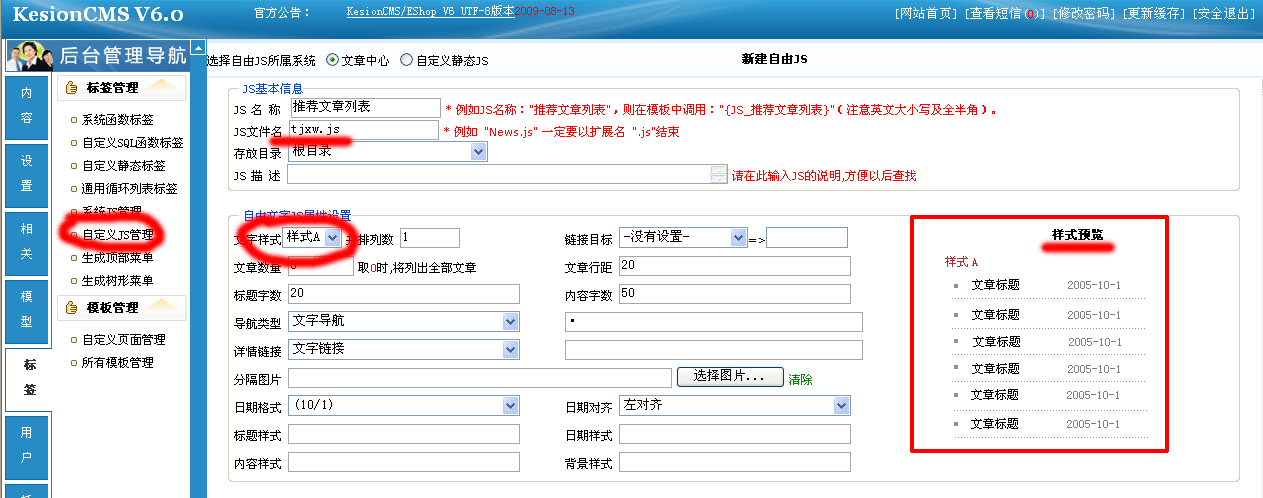Select the 自定义静态JS radio button

(x=406, y=60)
